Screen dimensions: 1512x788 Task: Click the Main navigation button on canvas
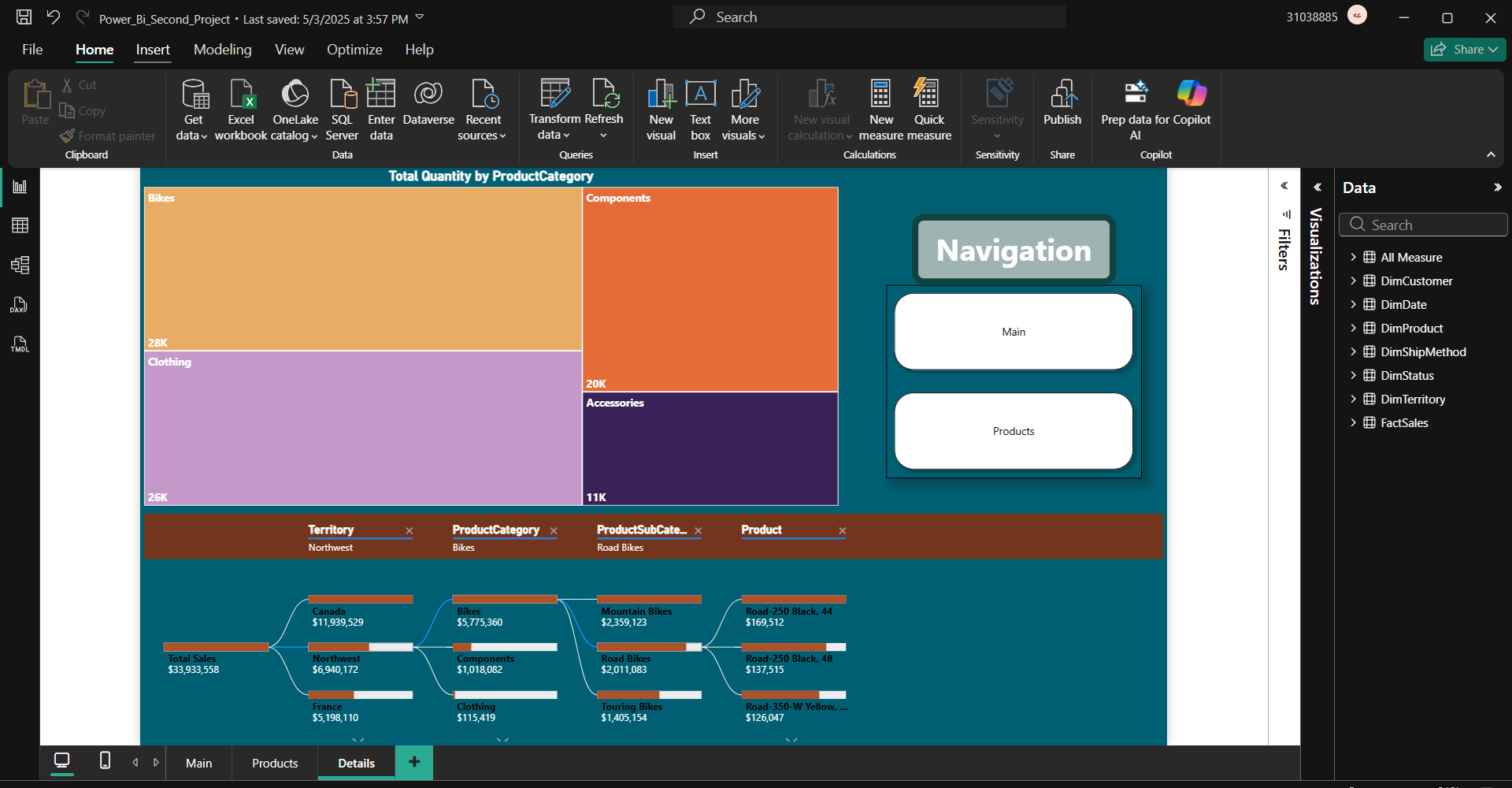point(1013,331)
